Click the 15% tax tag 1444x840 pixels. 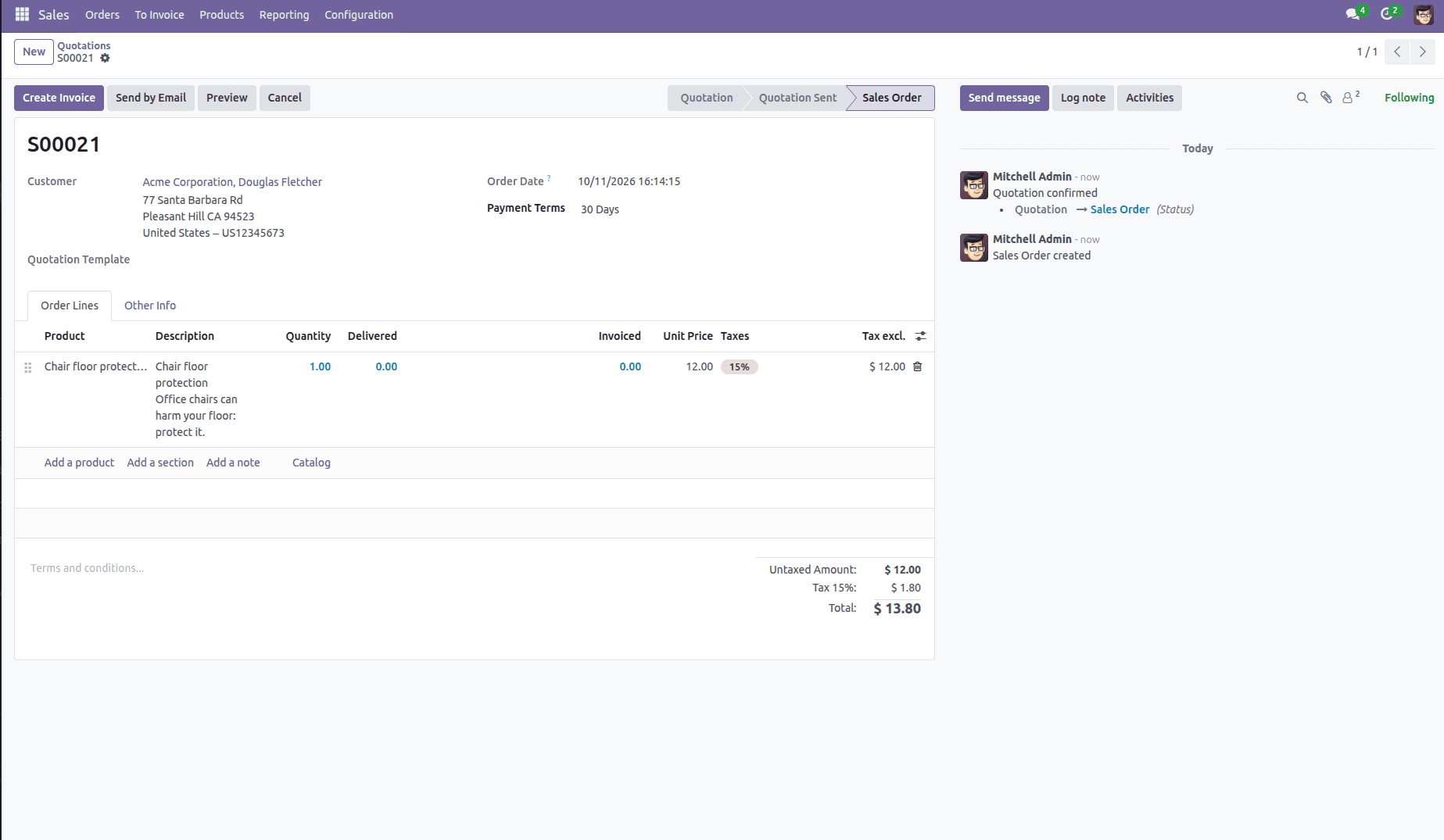[740, 366]
